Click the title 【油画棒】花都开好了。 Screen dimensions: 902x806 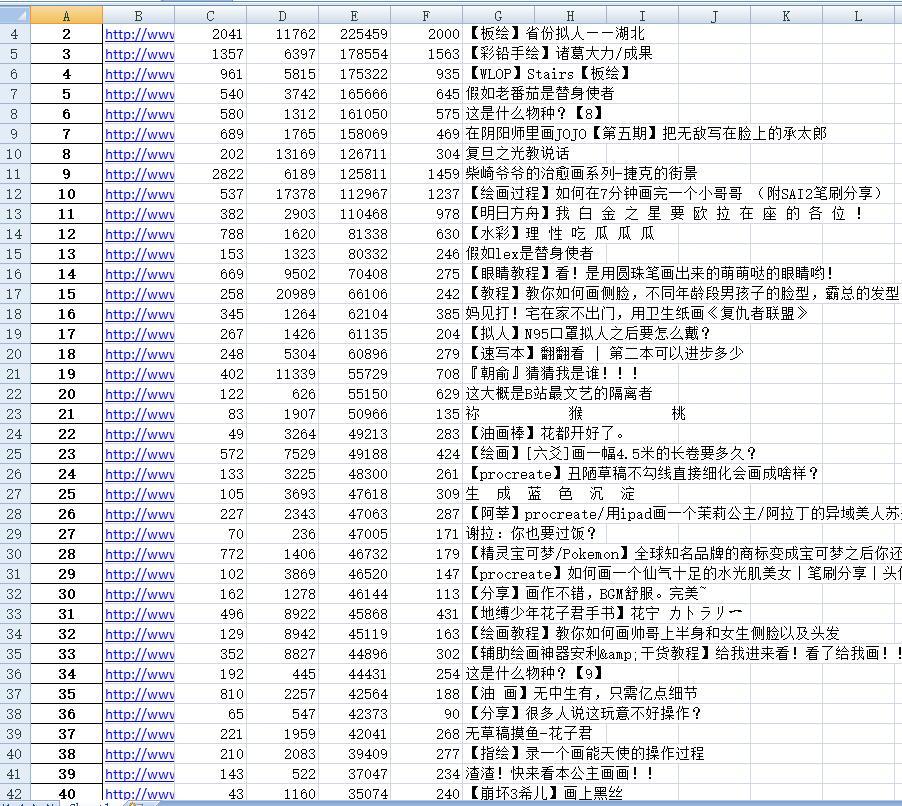[546, 433]
